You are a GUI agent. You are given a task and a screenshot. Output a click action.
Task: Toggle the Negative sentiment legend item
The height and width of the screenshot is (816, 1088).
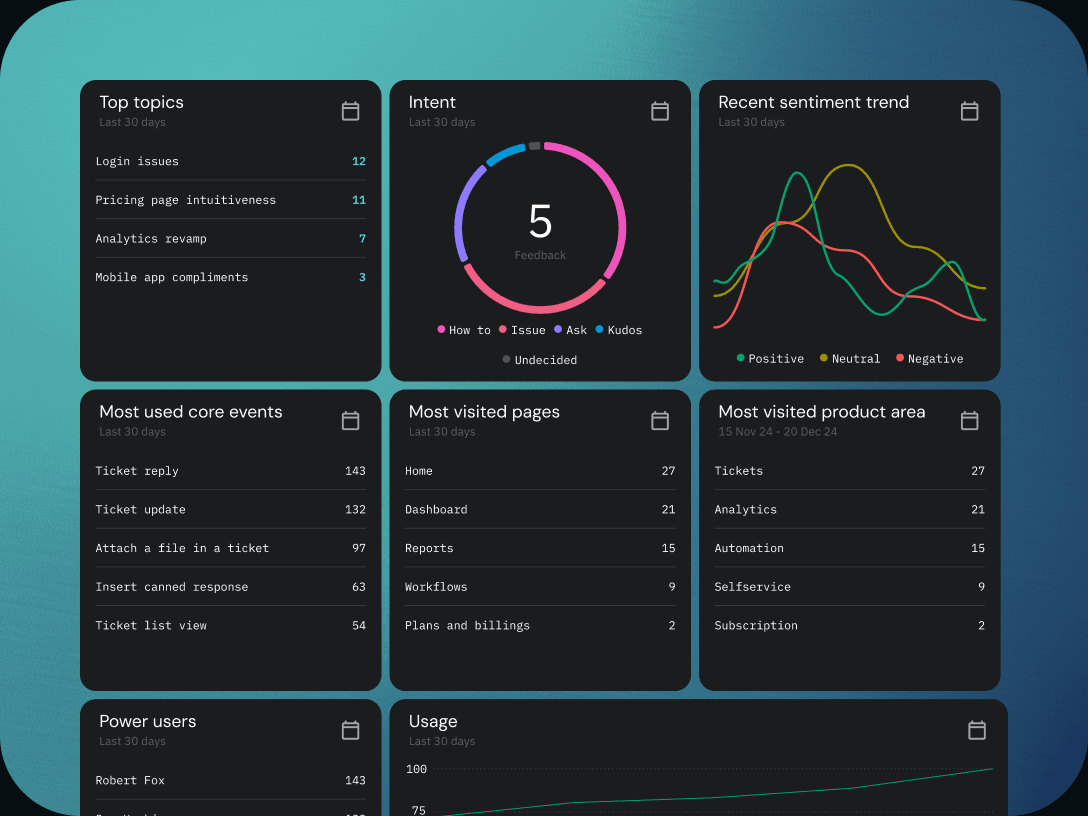pos(930,359)
